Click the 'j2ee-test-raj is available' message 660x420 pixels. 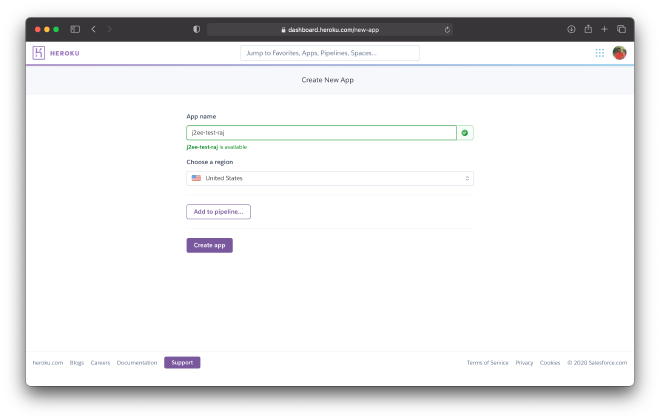(x=217, y=147)
